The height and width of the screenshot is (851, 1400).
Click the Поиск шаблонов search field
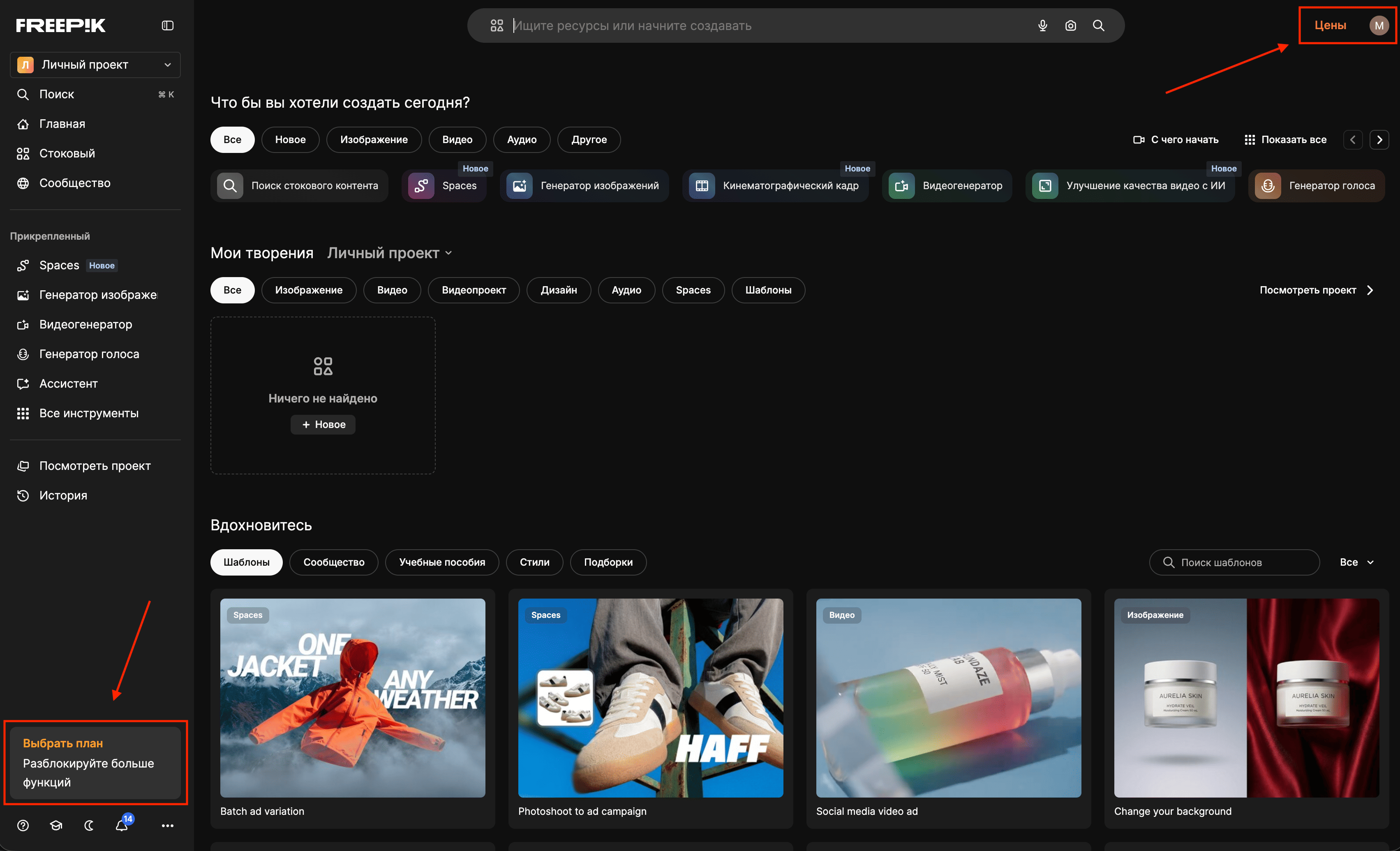[1233, 562]
